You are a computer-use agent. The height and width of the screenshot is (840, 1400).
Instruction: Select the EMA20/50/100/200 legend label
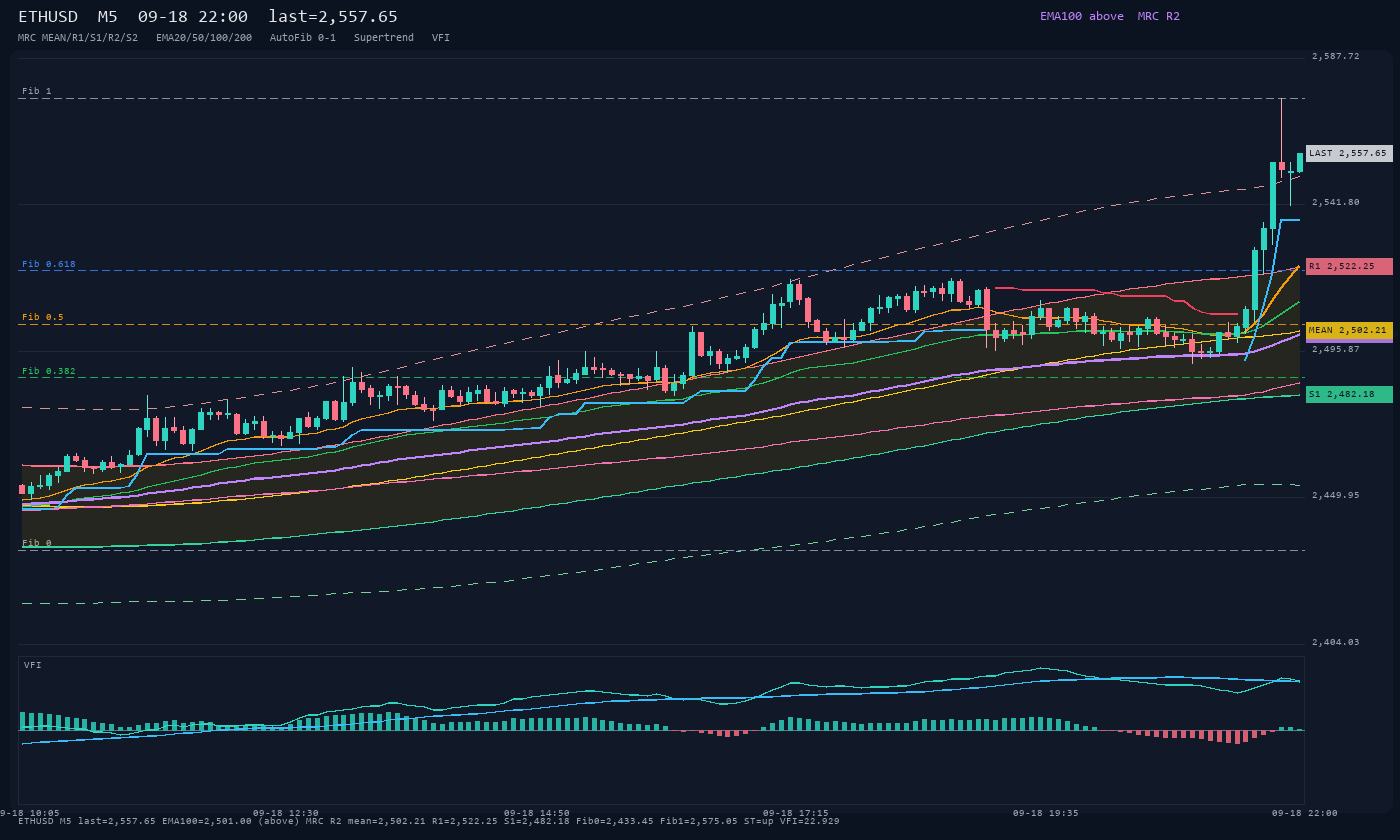click(204, 37)
